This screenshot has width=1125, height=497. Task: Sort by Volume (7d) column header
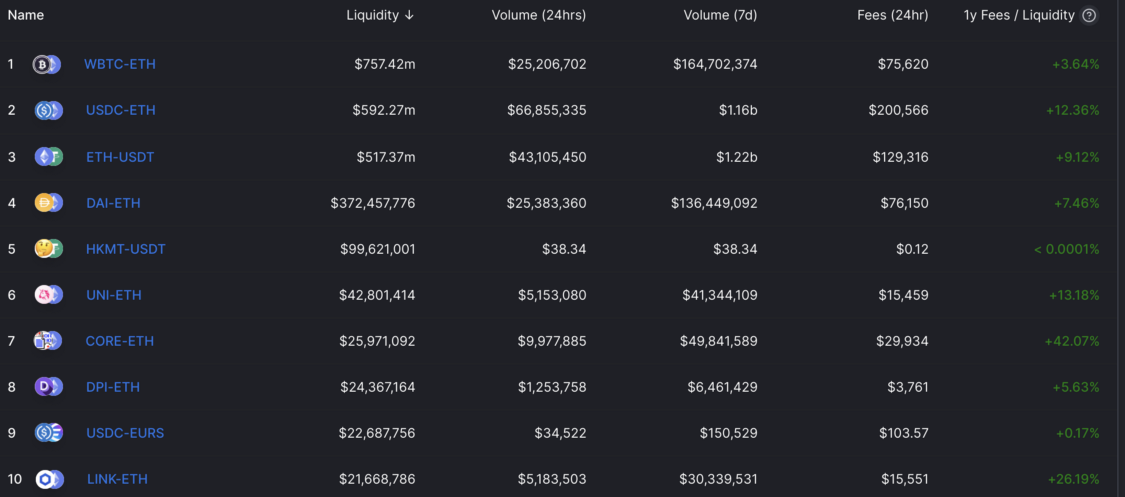click(x=720, y=15)
